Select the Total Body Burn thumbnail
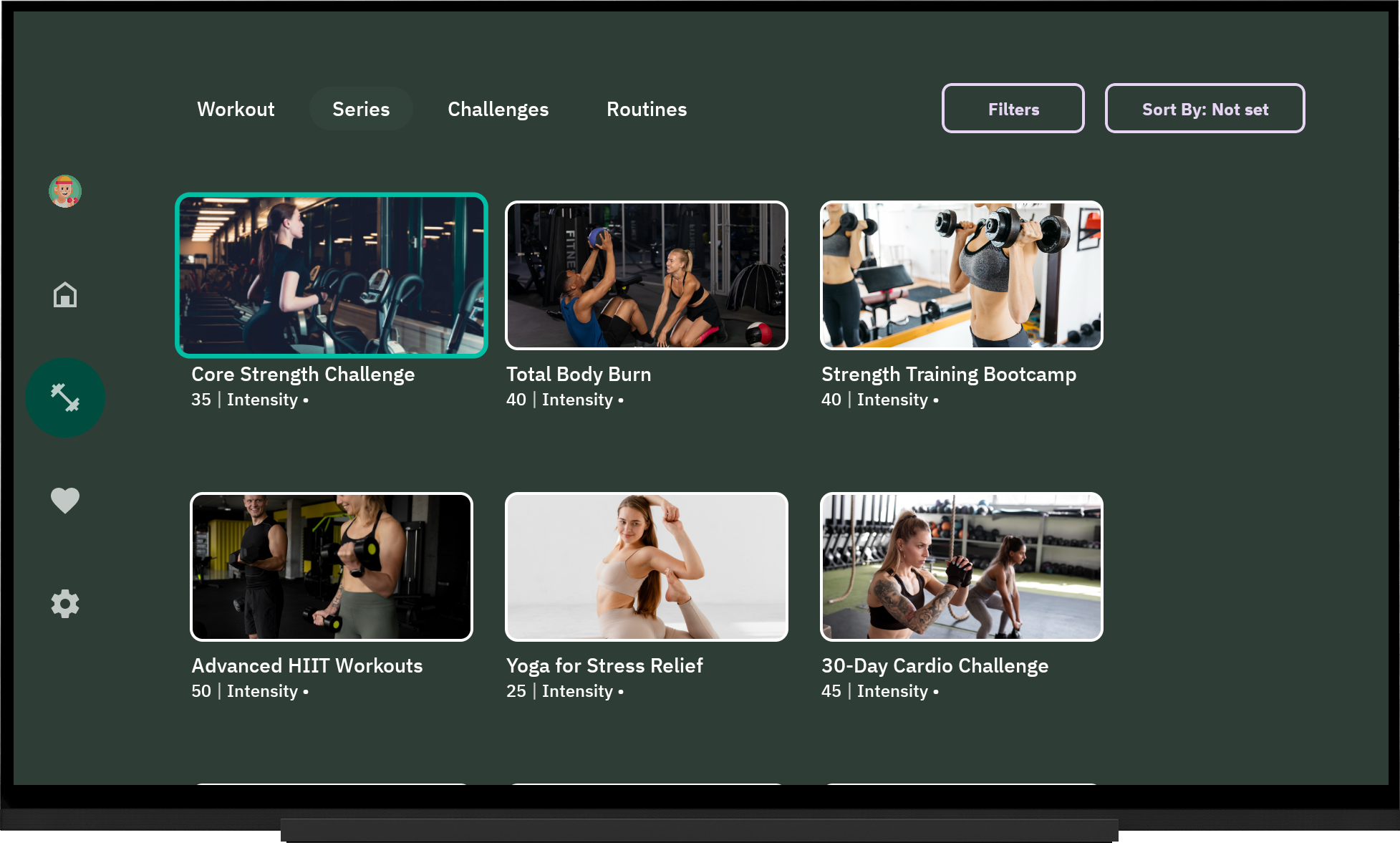Screen dimensions: 1400x843 pos(647,275)
